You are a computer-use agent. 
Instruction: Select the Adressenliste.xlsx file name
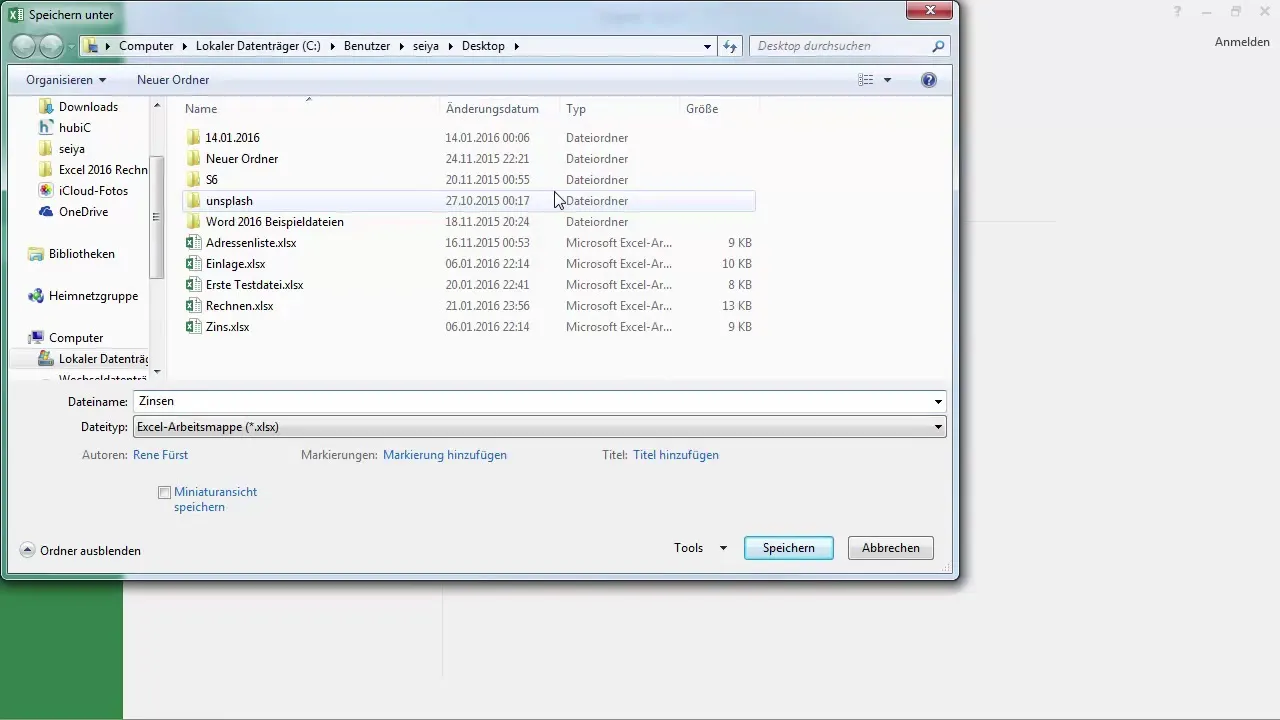pyautogui.click(x=251, y=243)
